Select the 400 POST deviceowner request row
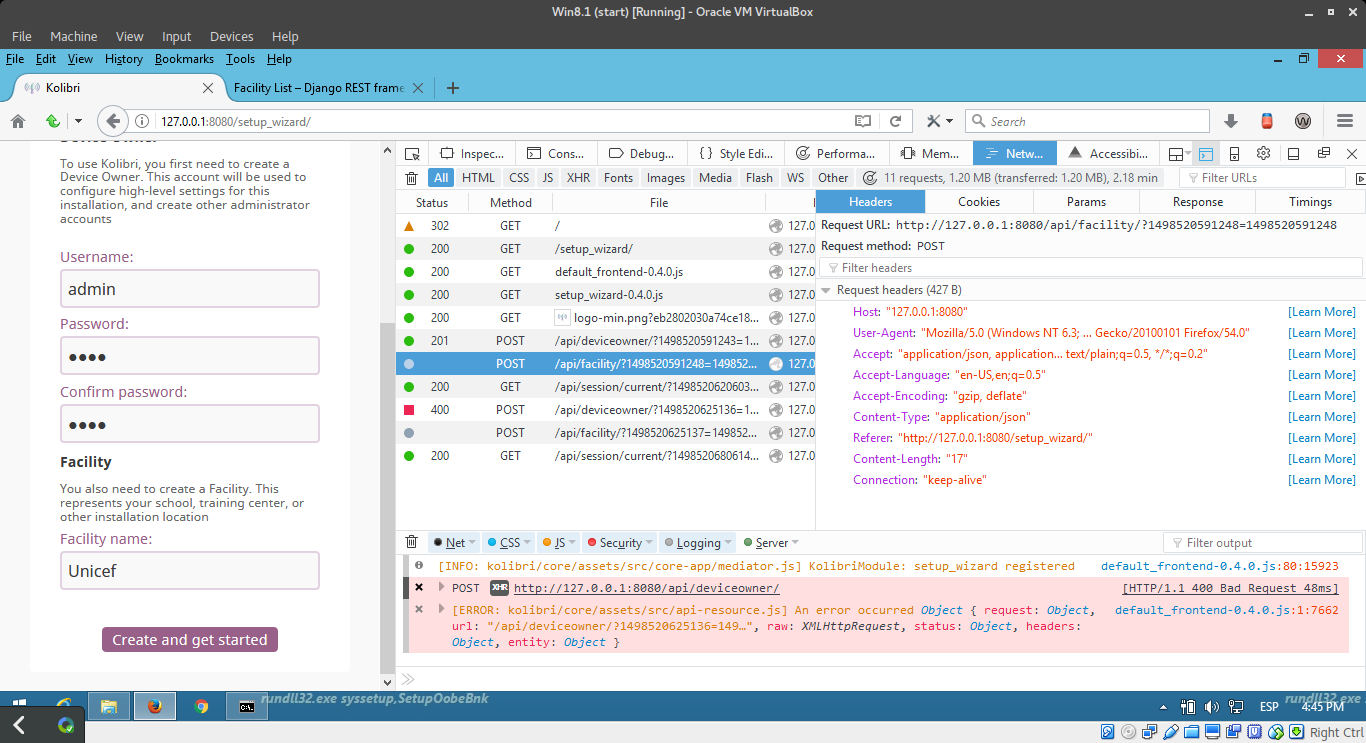 (x=605, y=410)
